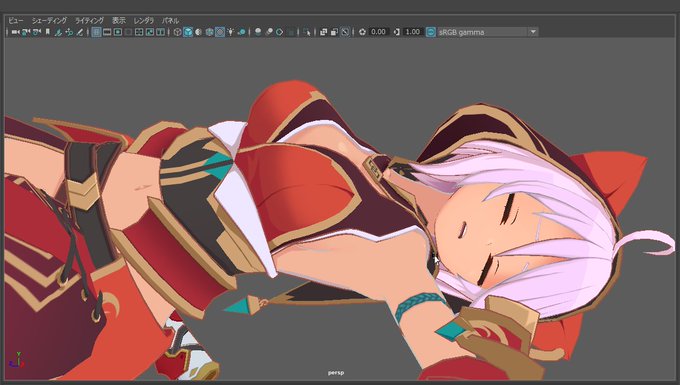Toggle the Safe Title overlay
This screenshot has width=680, height=385.
click(160, 32)
